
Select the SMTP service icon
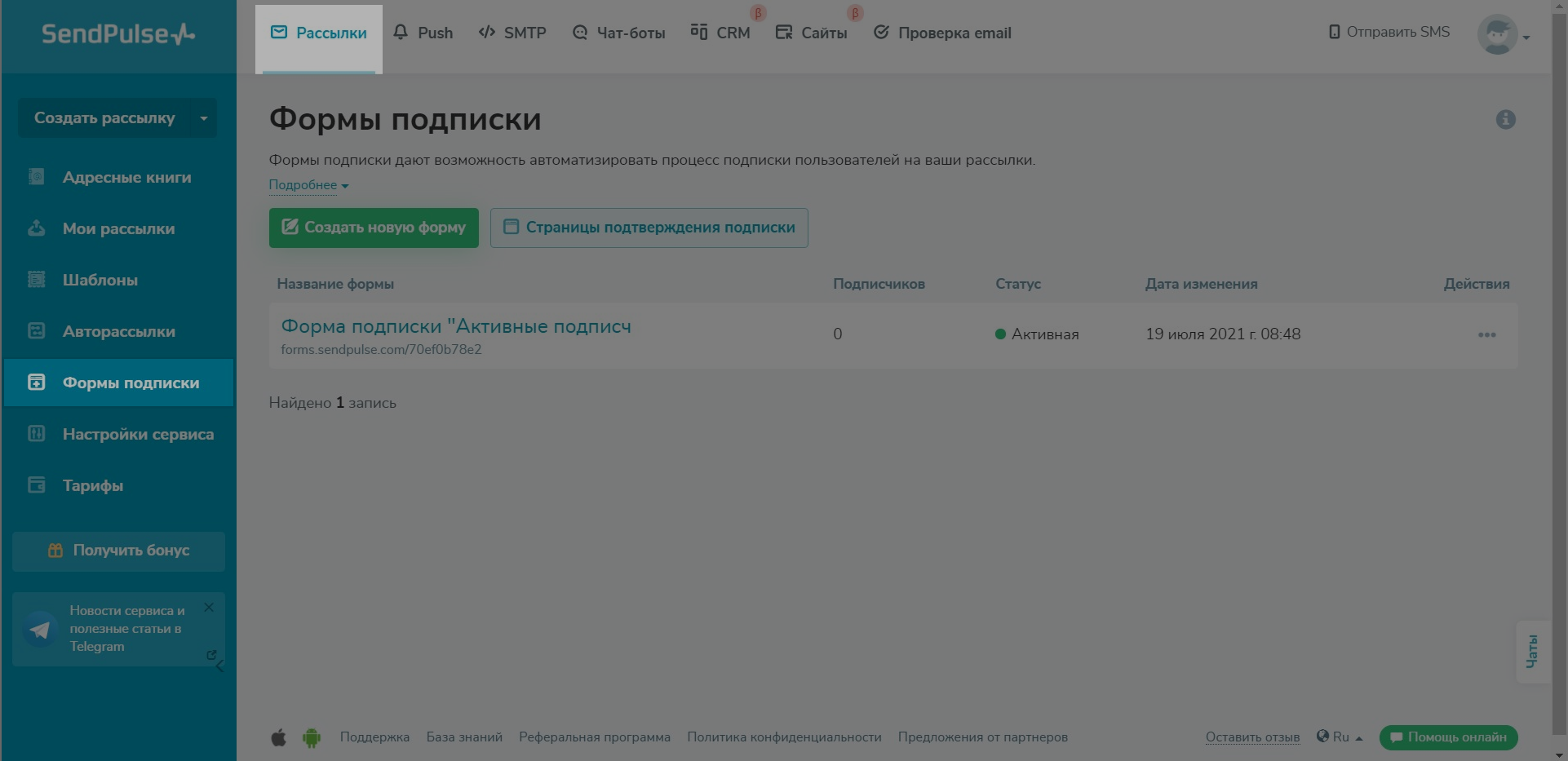(487, 32)
